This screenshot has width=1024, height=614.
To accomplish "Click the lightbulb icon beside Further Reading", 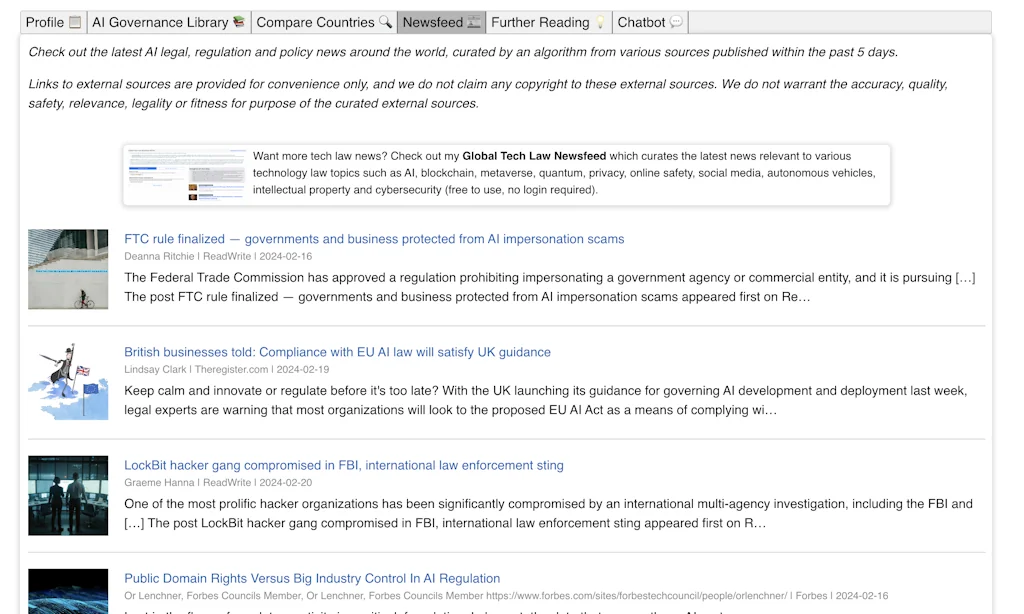I will [601, 21].
